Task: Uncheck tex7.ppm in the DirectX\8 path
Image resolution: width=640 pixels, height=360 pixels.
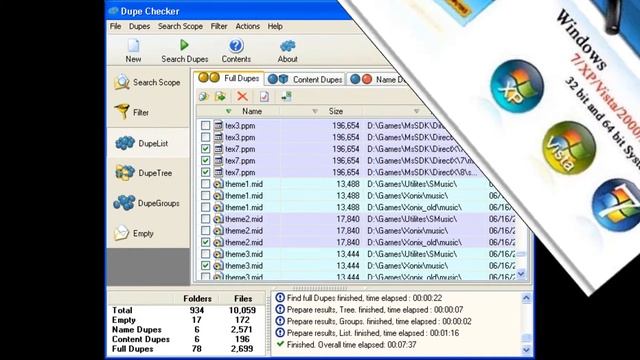Action: (x=206, y=172)
